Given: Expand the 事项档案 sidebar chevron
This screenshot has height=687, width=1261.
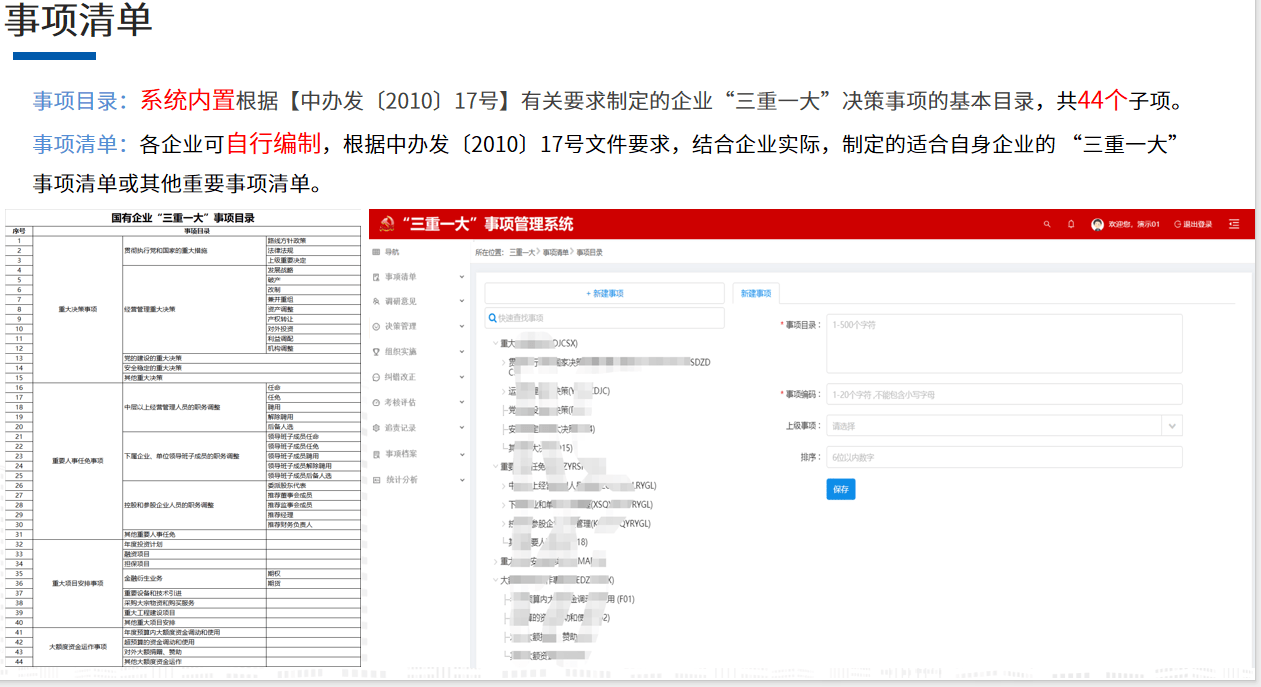Looking at the screenshot, I should (x=461, y=454).
